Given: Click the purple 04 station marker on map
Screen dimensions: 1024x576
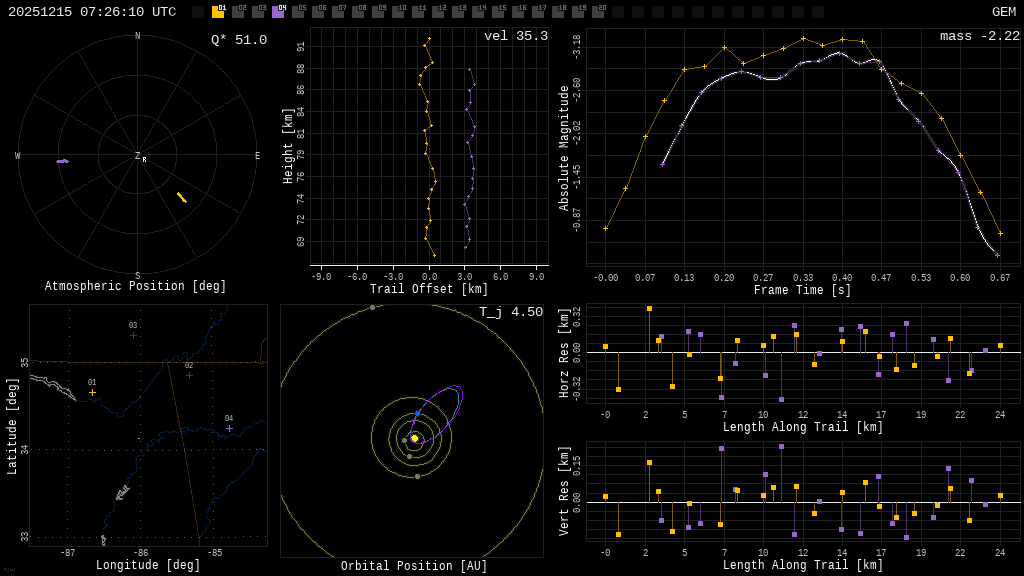Looking at the screenshot, I should point(229,428).
